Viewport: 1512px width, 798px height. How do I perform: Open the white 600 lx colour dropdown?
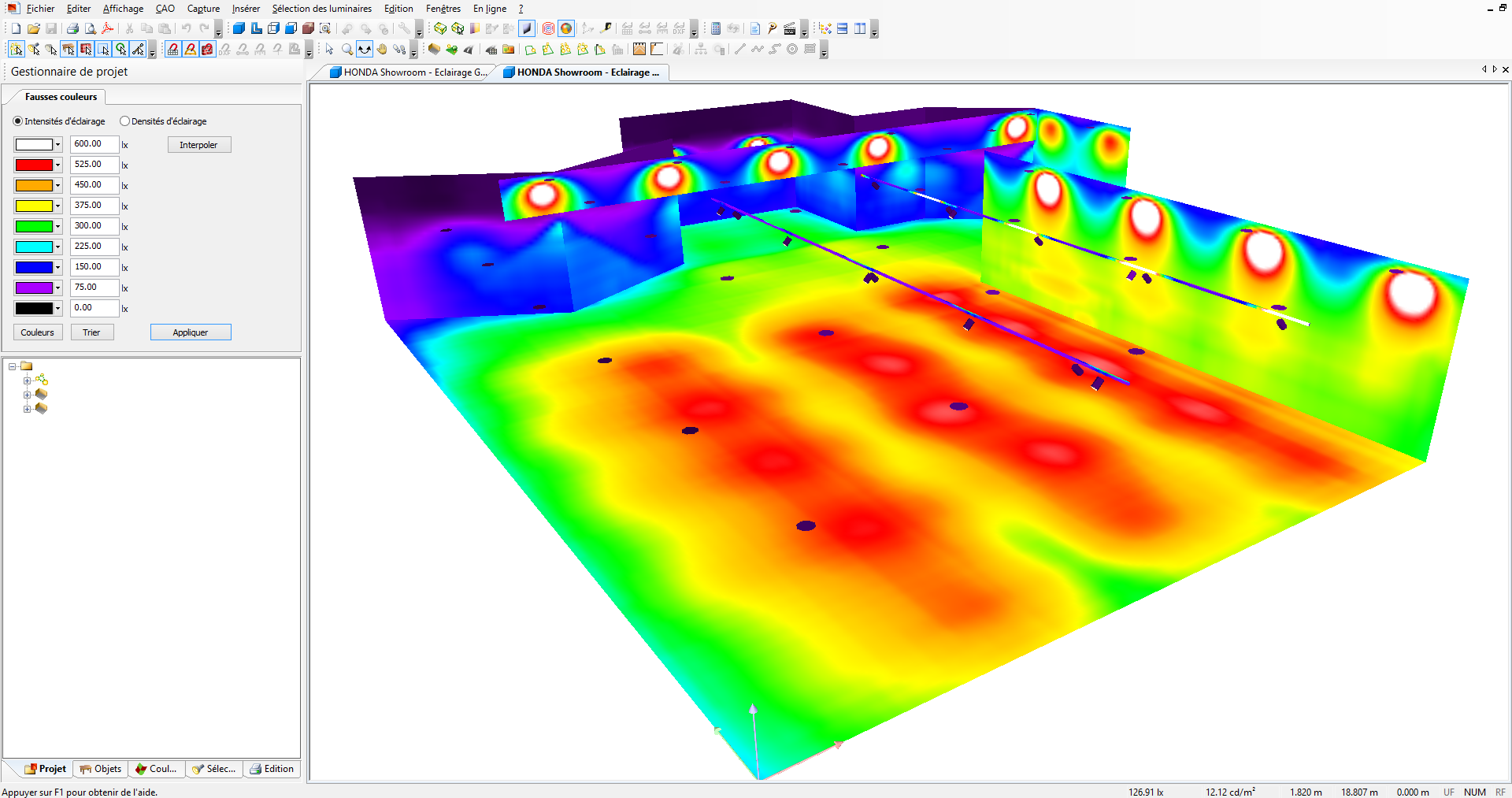(x=57, y=145)
